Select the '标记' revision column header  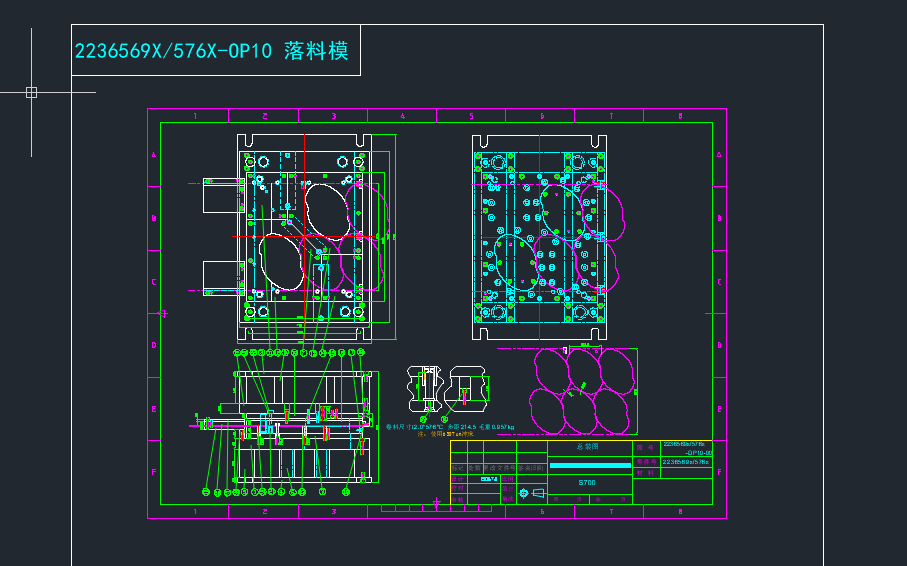458,468
